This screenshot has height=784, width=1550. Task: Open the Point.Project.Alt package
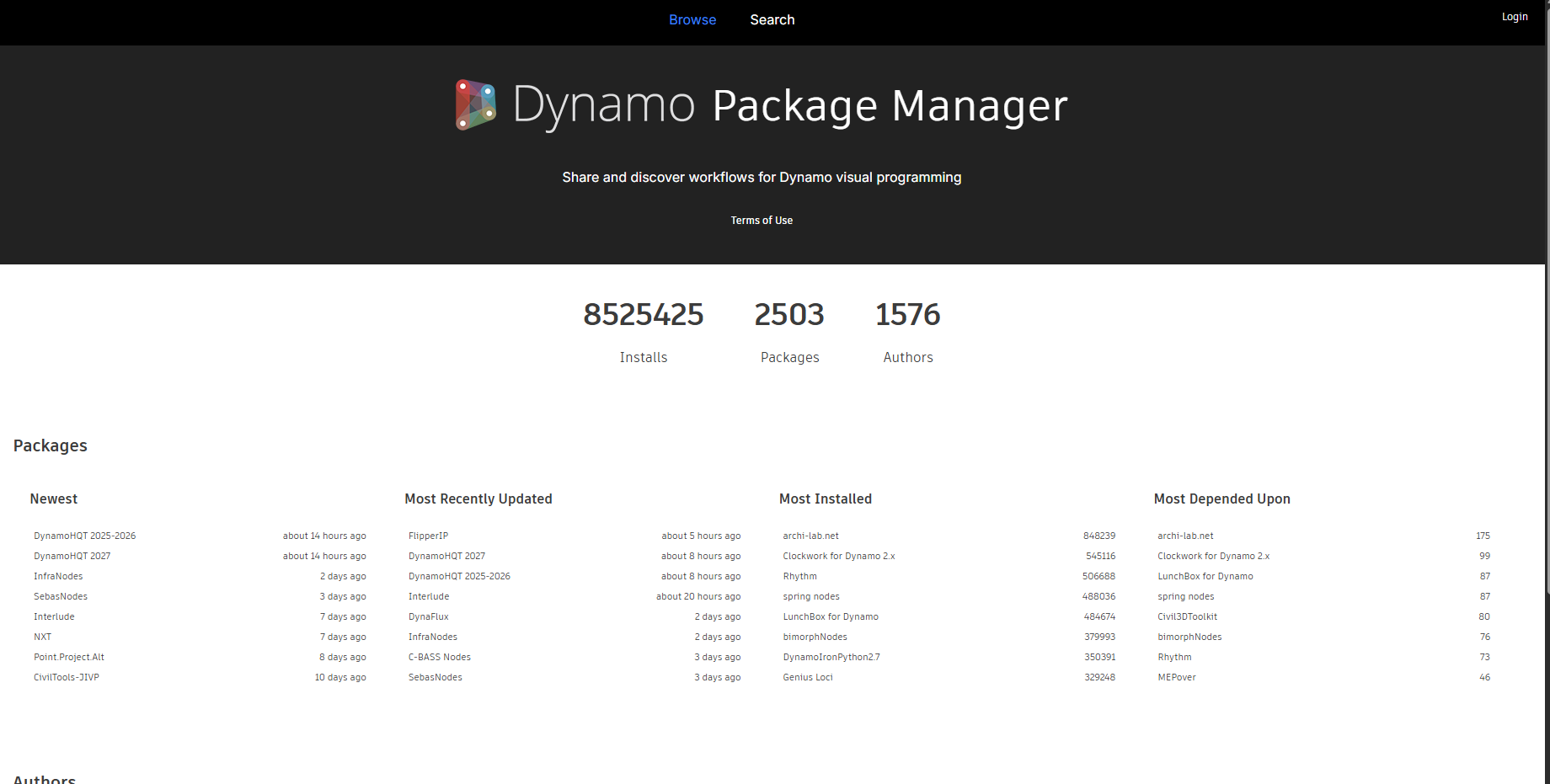[69, 657]
